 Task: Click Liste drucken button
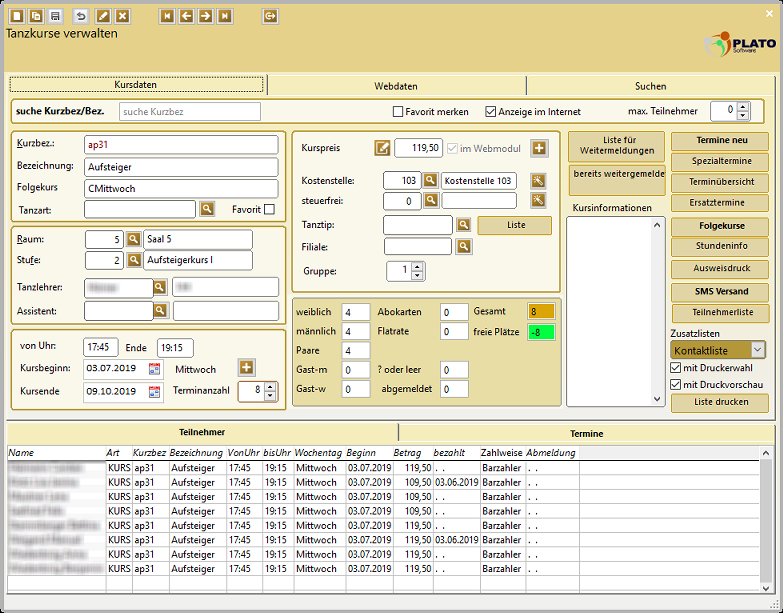(x=720, y=402)
